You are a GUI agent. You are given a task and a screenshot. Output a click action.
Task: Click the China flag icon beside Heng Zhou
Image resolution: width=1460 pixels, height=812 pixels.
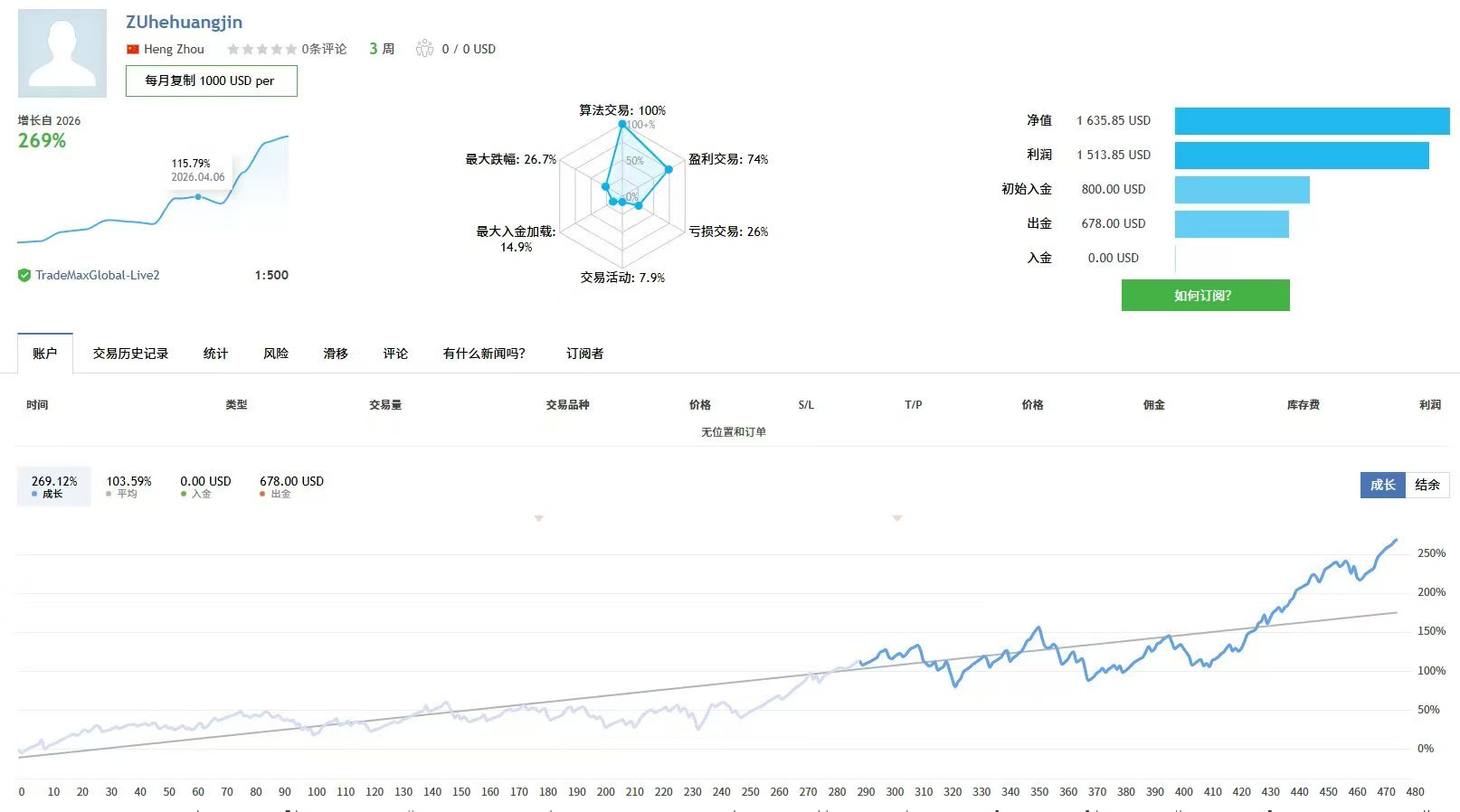[133, 49]
